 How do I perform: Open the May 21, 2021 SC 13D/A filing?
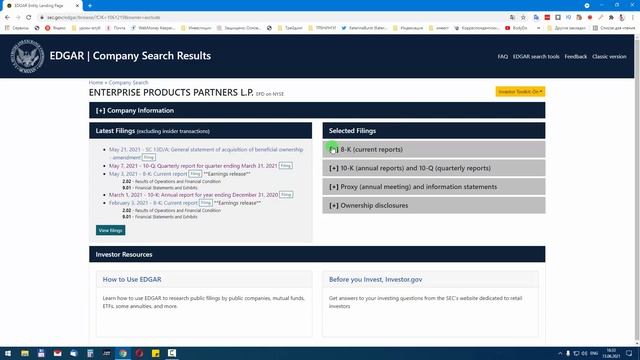tap(206, 153)
